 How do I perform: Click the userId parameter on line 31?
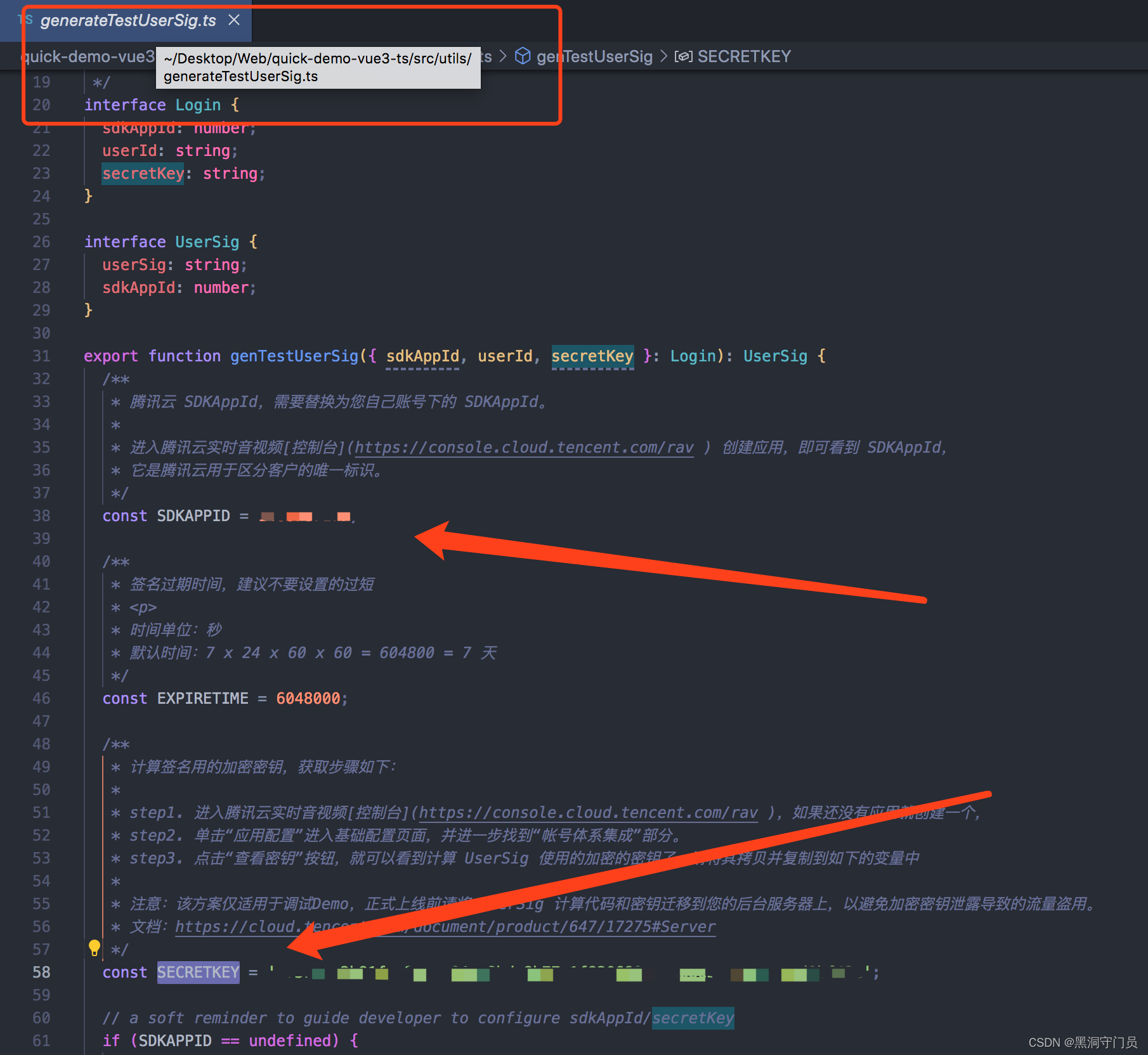(x=505, y=356)
